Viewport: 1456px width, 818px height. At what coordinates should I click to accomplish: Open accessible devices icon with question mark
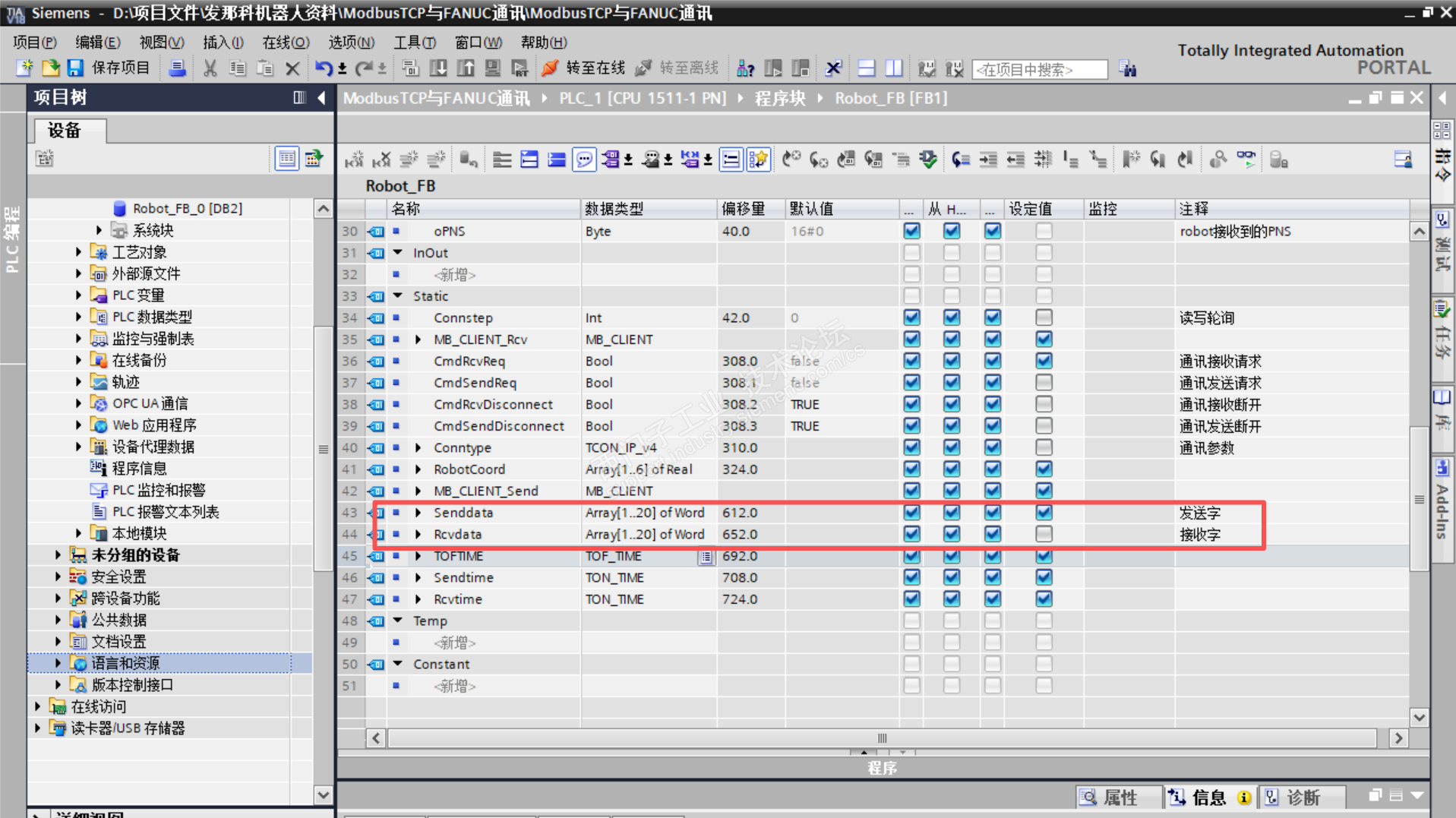745,68
